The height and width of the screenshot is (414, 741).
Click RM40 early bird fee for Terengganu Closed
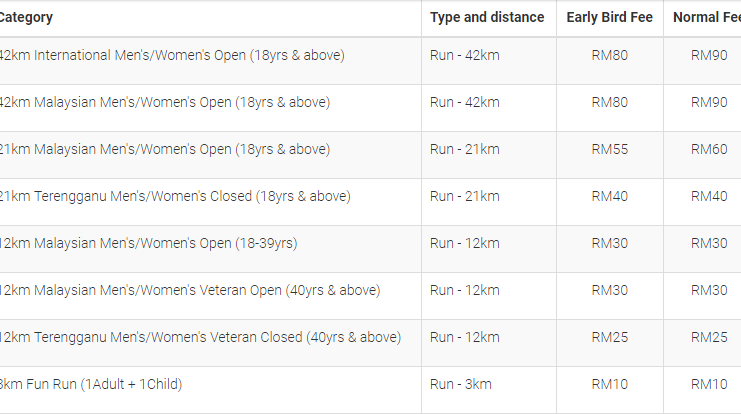coord(610,196)
